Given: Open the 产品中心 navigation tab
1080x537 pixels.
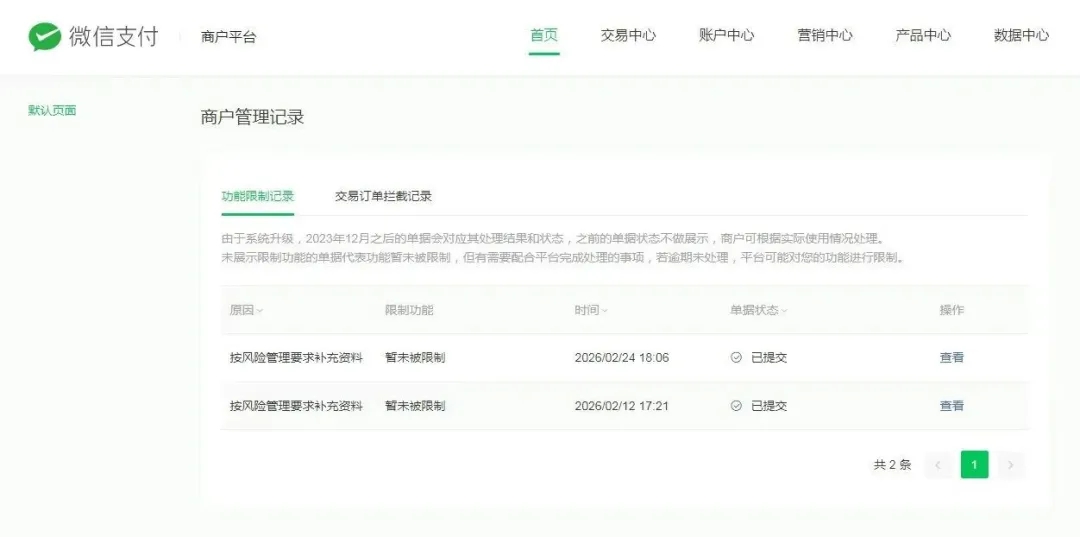Looking at the screenshot, I should click(923, 35).
